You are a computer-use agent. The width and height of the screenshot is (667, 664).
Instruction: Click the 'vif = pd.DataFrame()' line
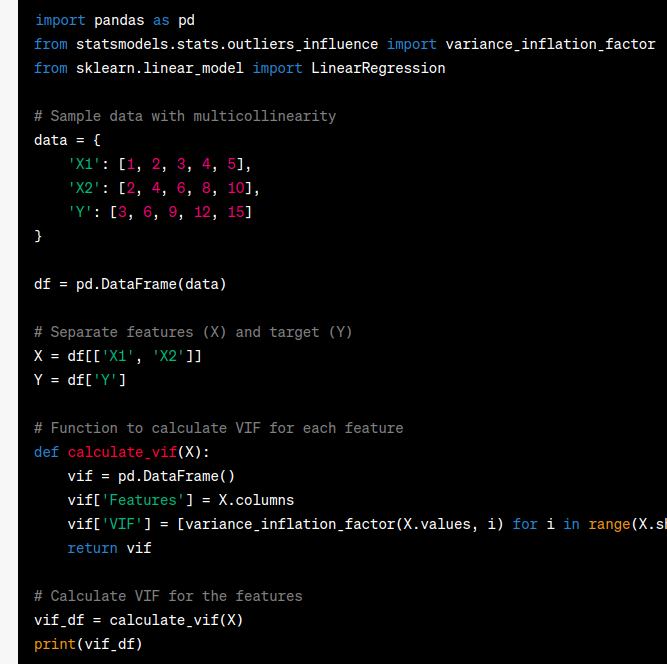click(151, 476)
